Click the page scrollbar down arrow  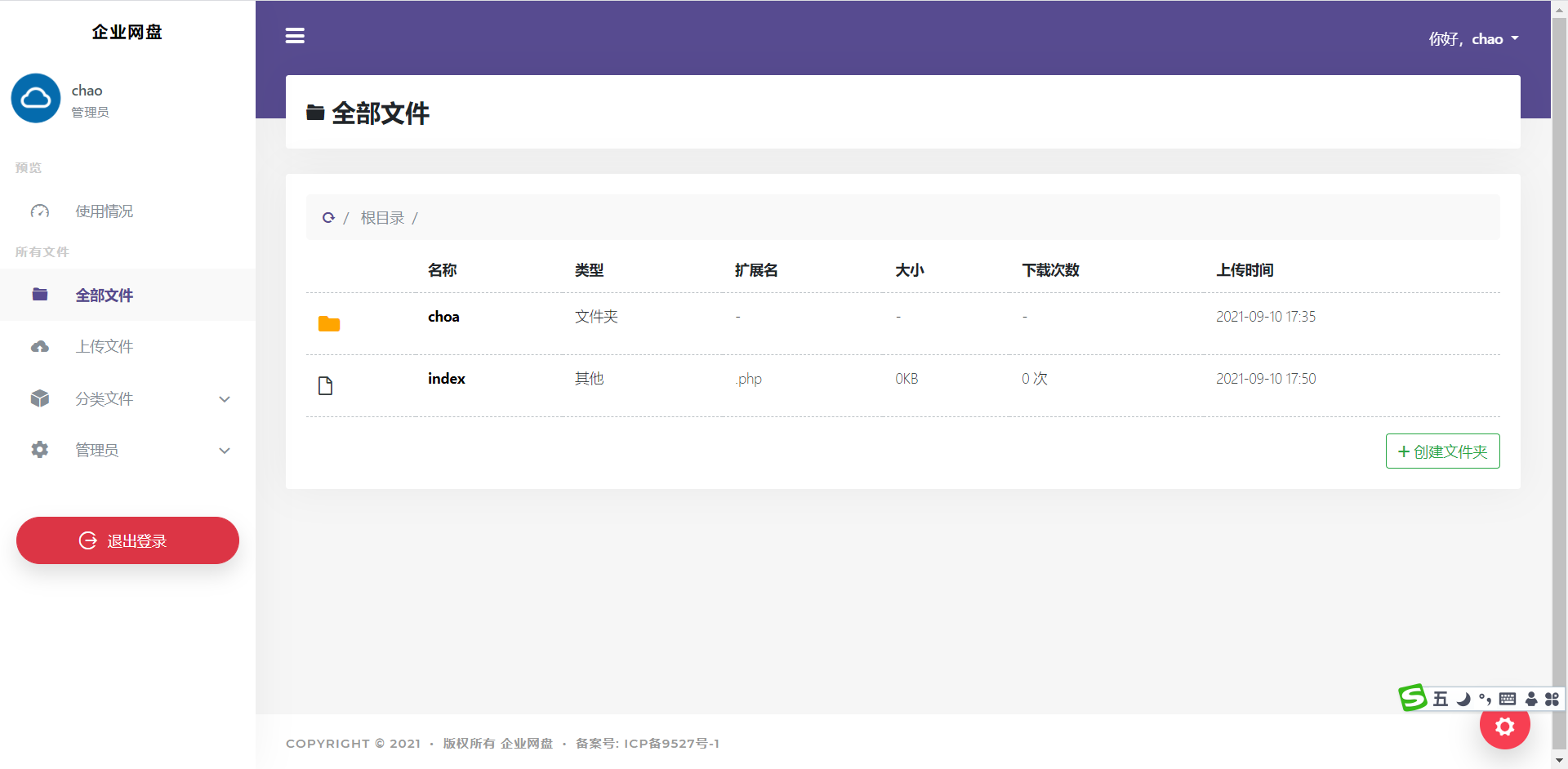tap(1560, 761)
